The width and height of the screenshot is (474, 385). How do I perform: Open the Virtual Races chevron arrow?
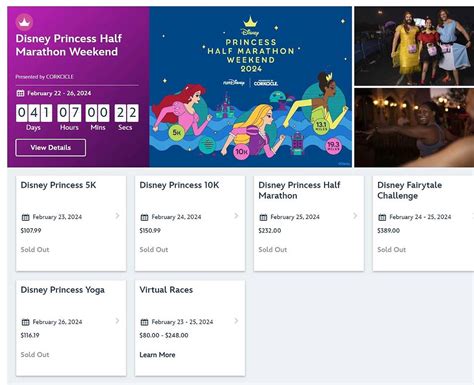pos(236,321)
